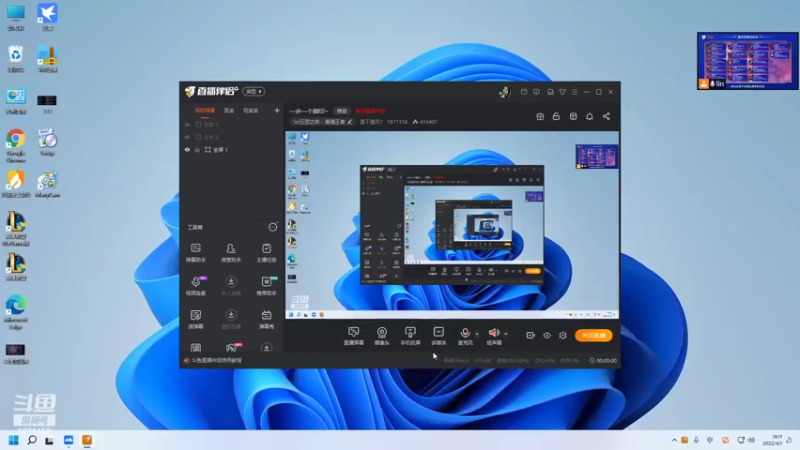Open taskbar Search

tap(32, 440)
